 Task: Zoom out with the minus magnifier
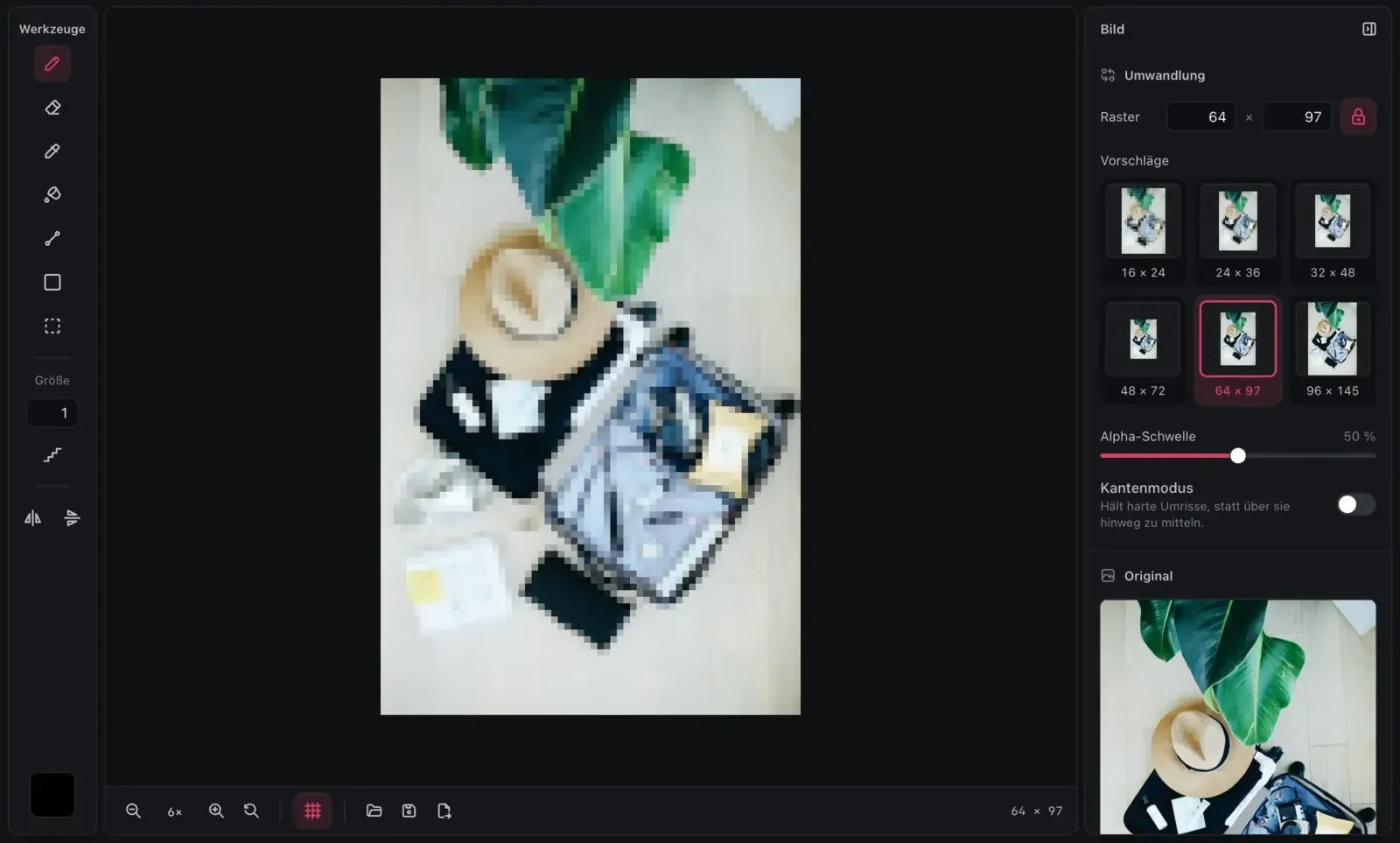133,811
